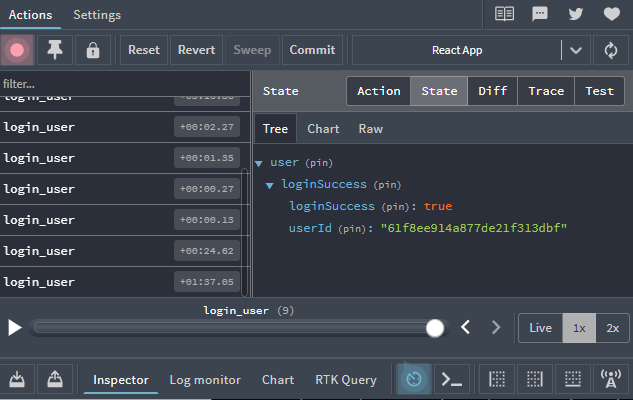Show the Trace inspector view
Image resolution: width=633 pixels, height=400 pixels.
click(546, 91)
